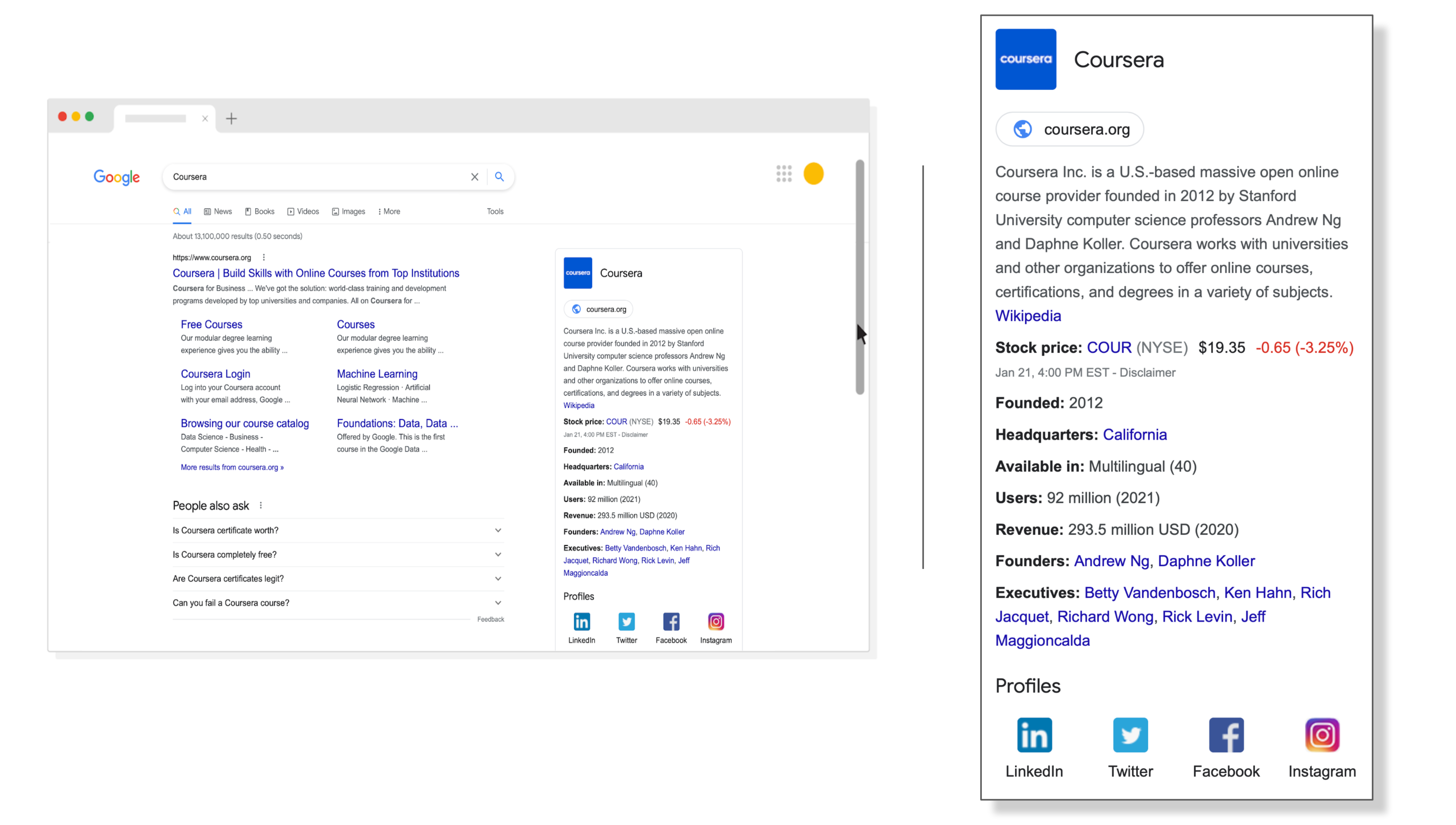Open a new browser tab with plus
This screenshot has height=825, width=1456.
(x=231, y=118)
